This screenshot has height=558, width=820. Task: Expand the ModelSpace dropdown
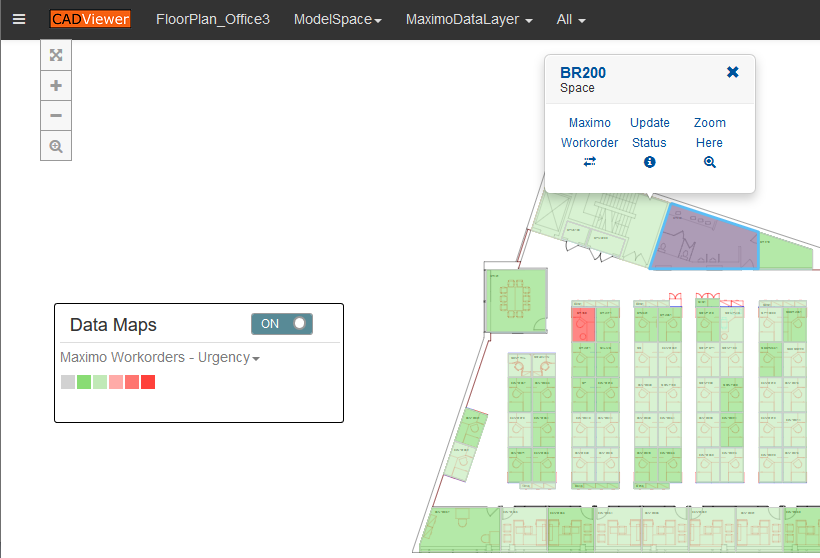point(337,20)
